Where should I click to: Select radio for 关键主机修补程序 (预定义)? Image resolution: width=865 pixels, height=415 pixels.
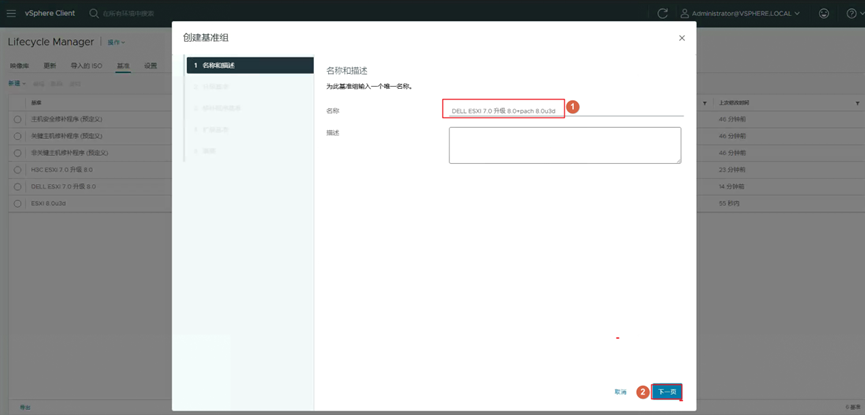18,136
